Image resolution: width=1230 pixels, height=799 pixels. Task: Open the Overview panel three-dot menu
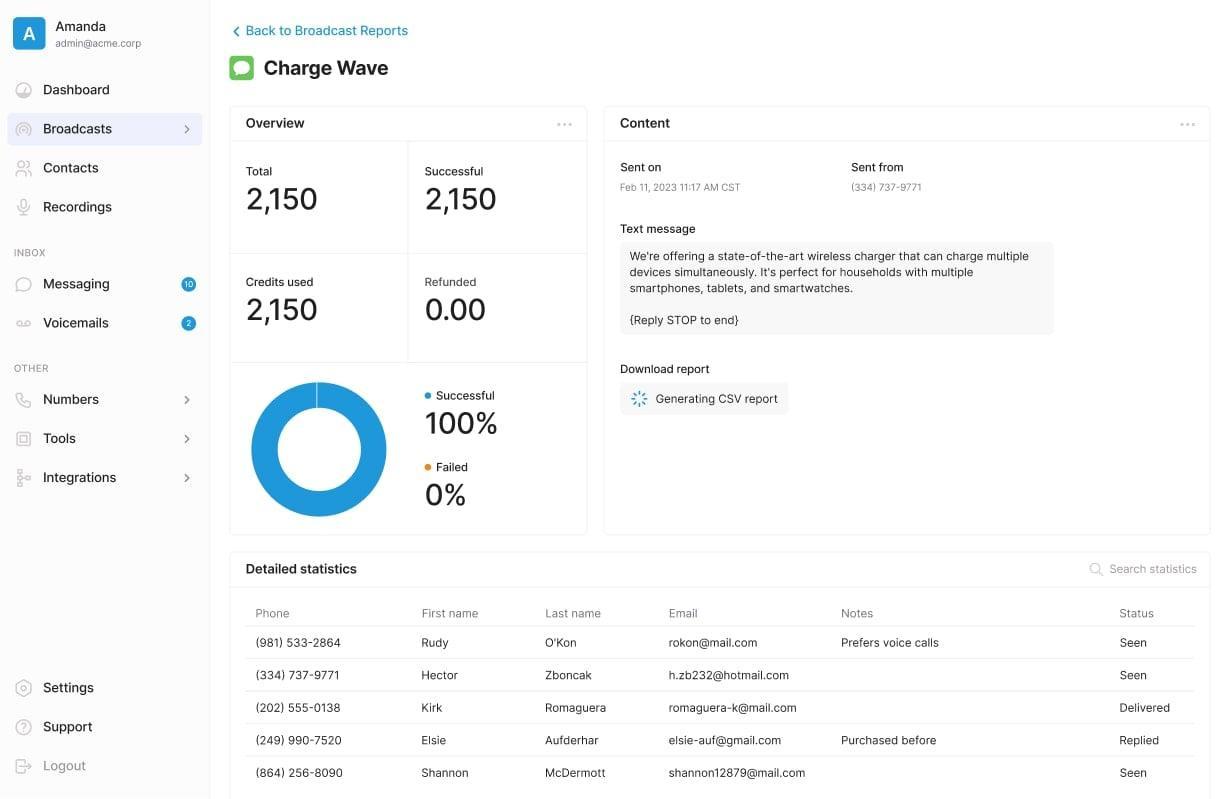tap(564, 124)
